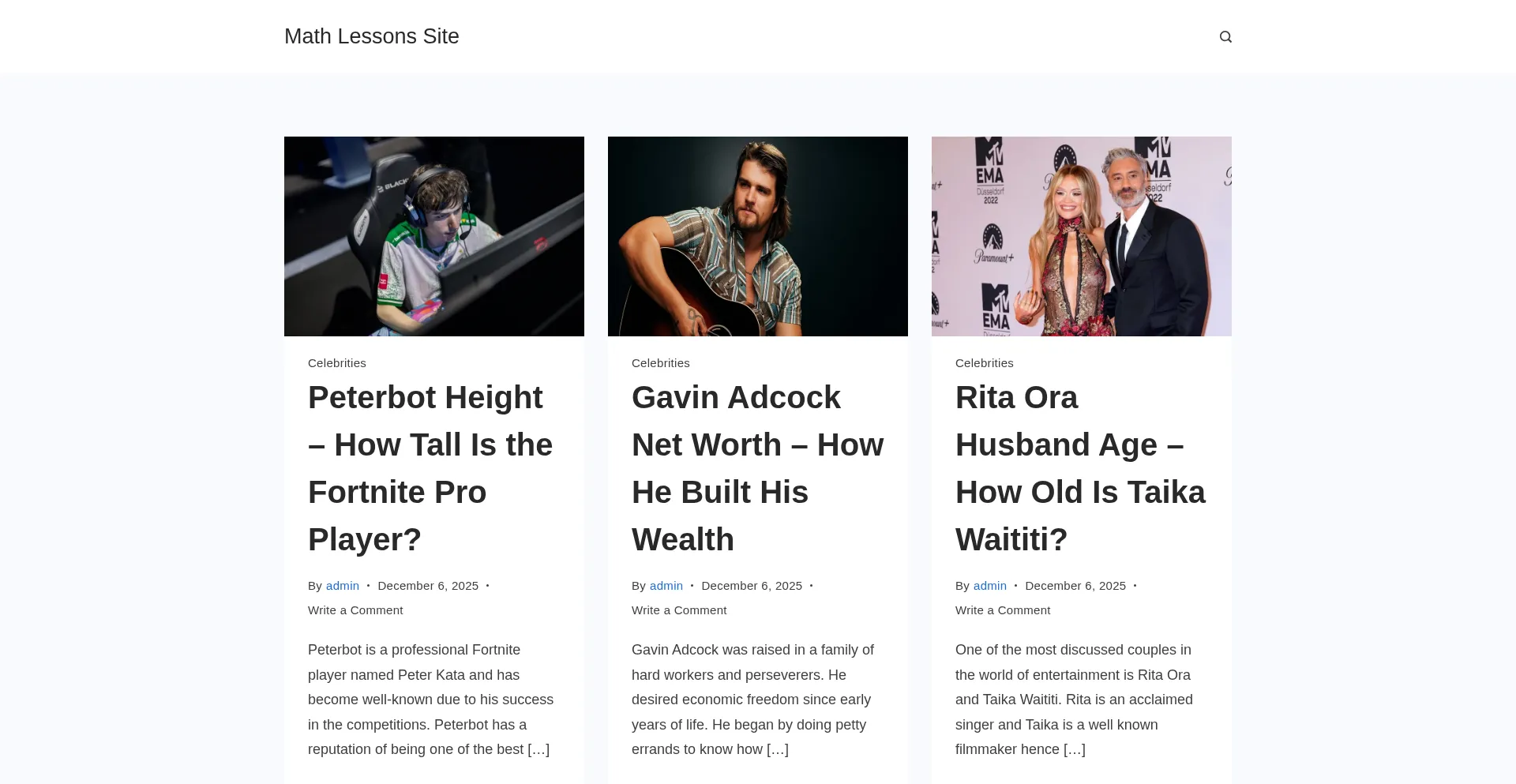Click the December 6, 2025 date under Rita Ora

(x=1075, y=586)
